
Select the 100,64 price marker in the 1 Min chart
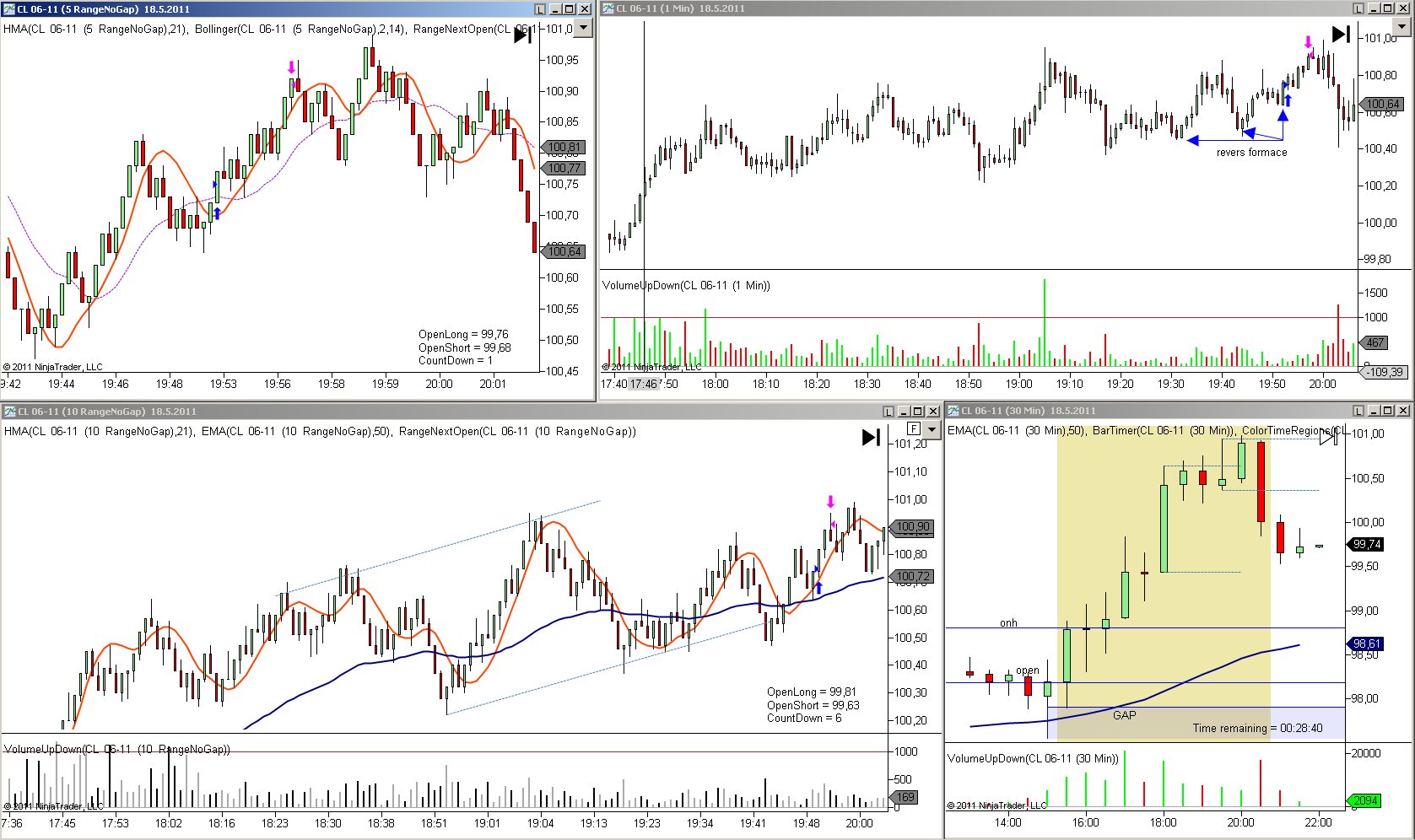[1382, 105]
